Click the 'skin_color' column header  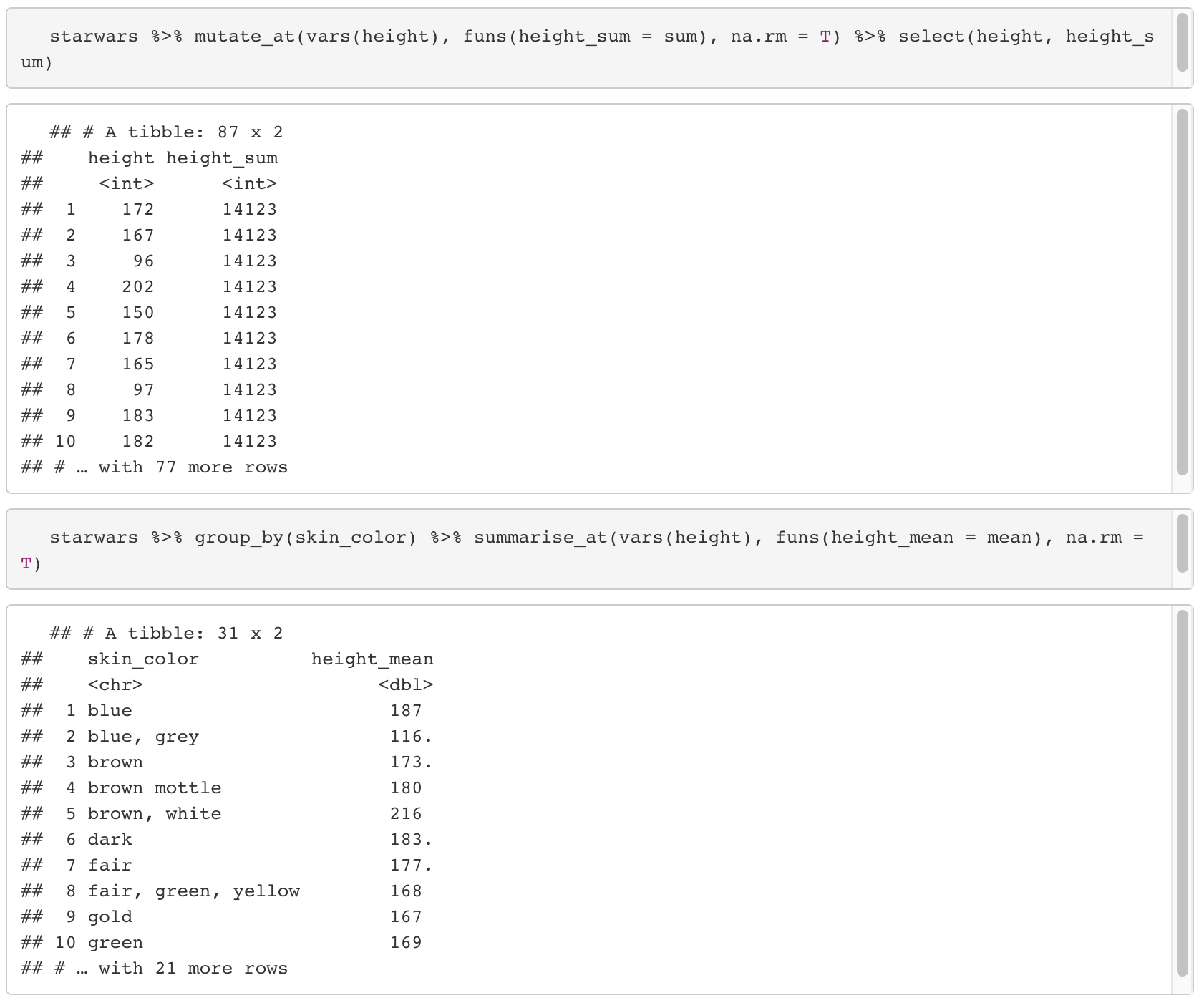[143, 659]
